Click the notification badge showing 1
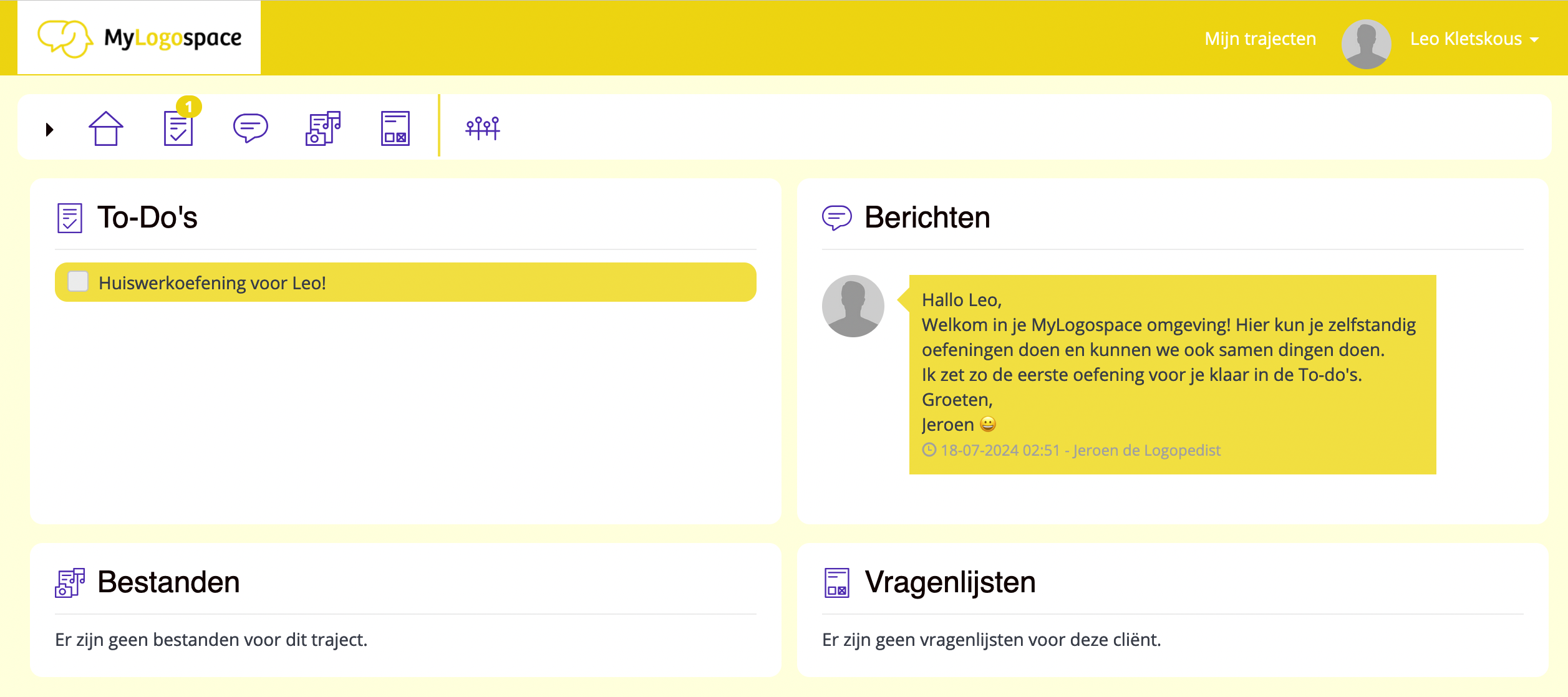Viewport: 1568px width, 697px height. coord(189,107)
